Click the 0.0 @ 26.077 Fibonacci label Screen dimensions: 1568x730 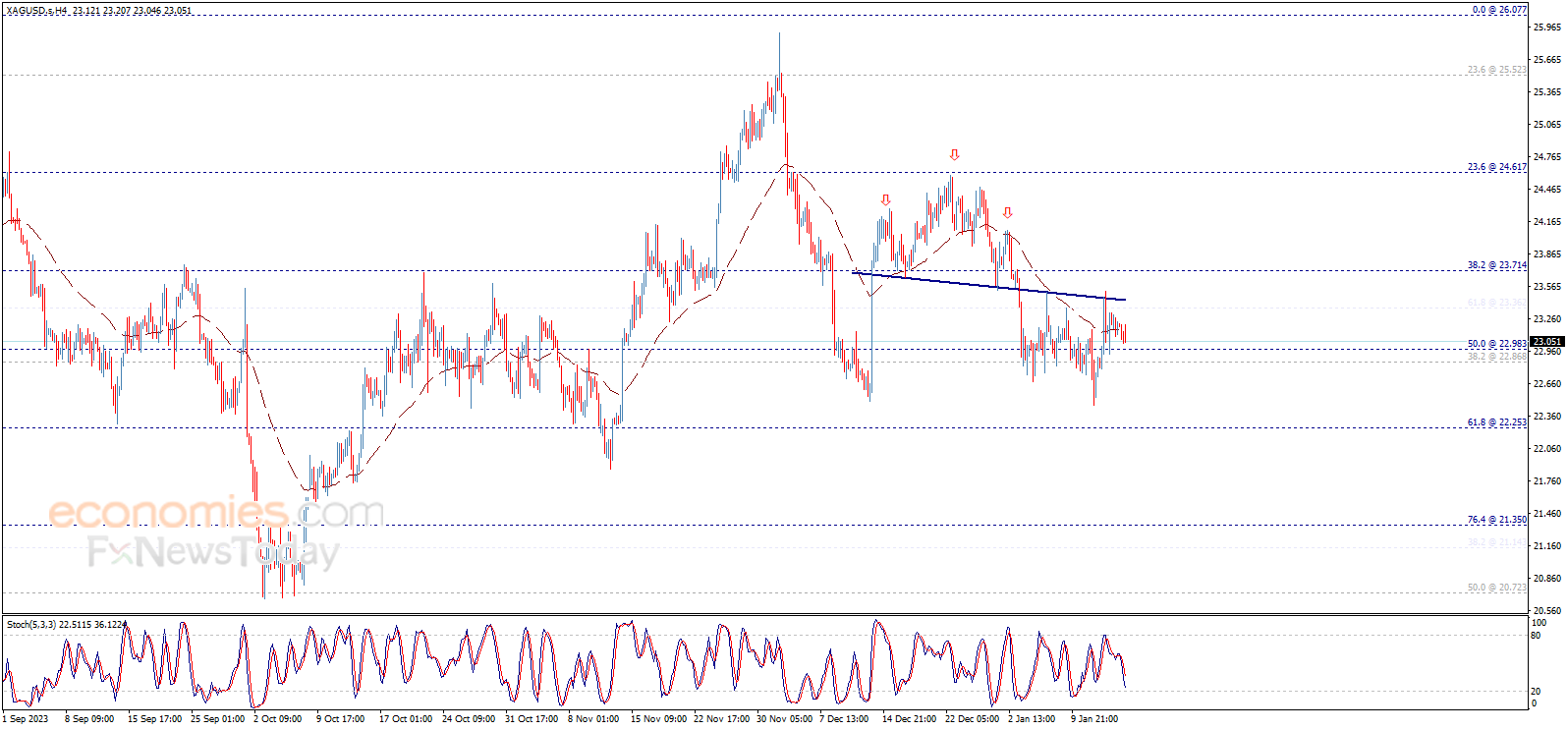(x=1498, y=10)
